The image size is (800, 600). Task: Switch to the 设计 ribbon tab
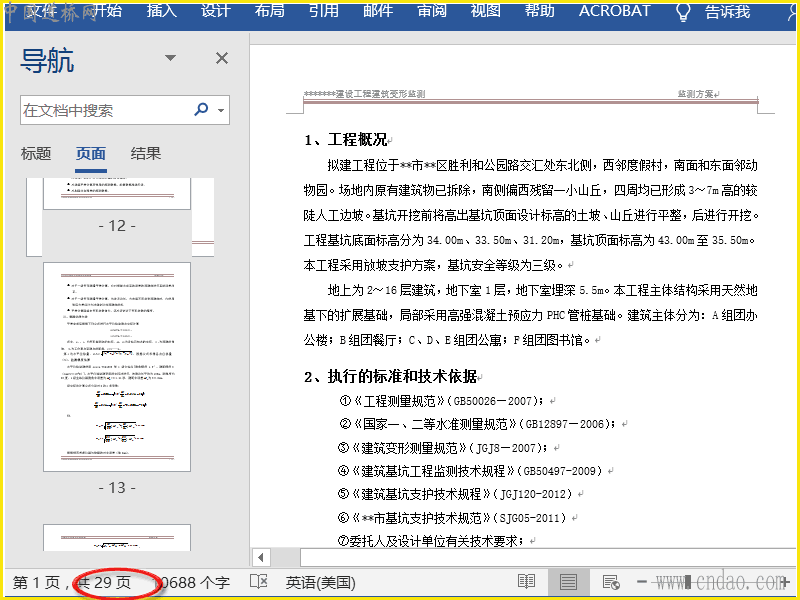[x=215, y=11]
